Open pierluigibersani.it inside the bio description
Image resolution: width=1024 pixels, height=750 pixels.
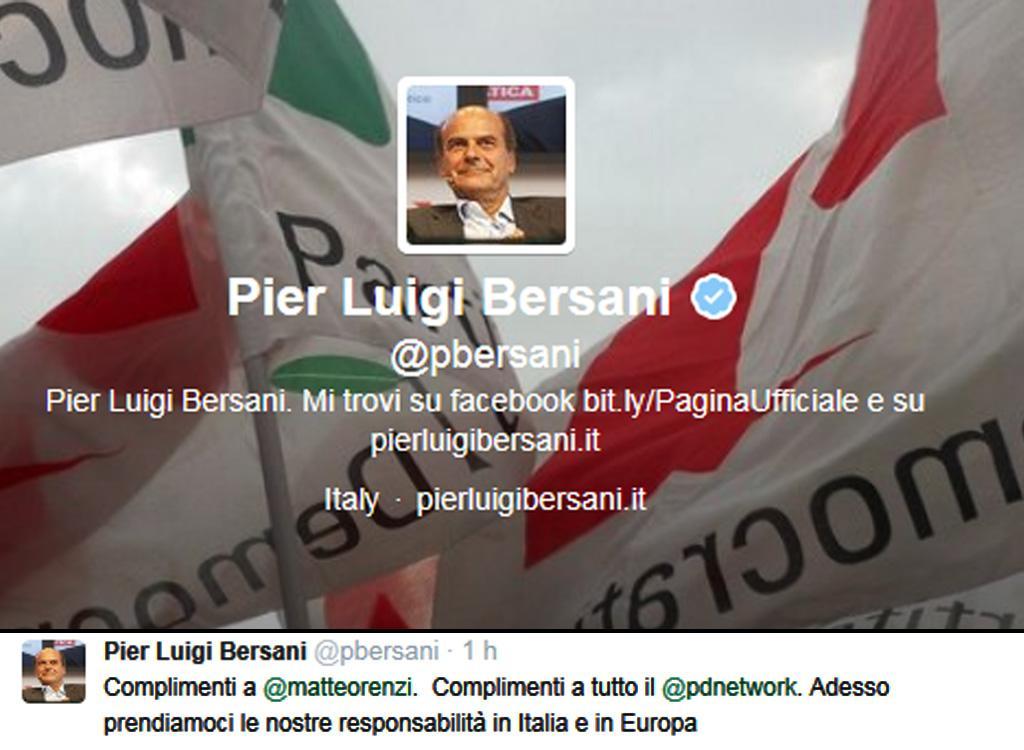(x=485, y=440)
